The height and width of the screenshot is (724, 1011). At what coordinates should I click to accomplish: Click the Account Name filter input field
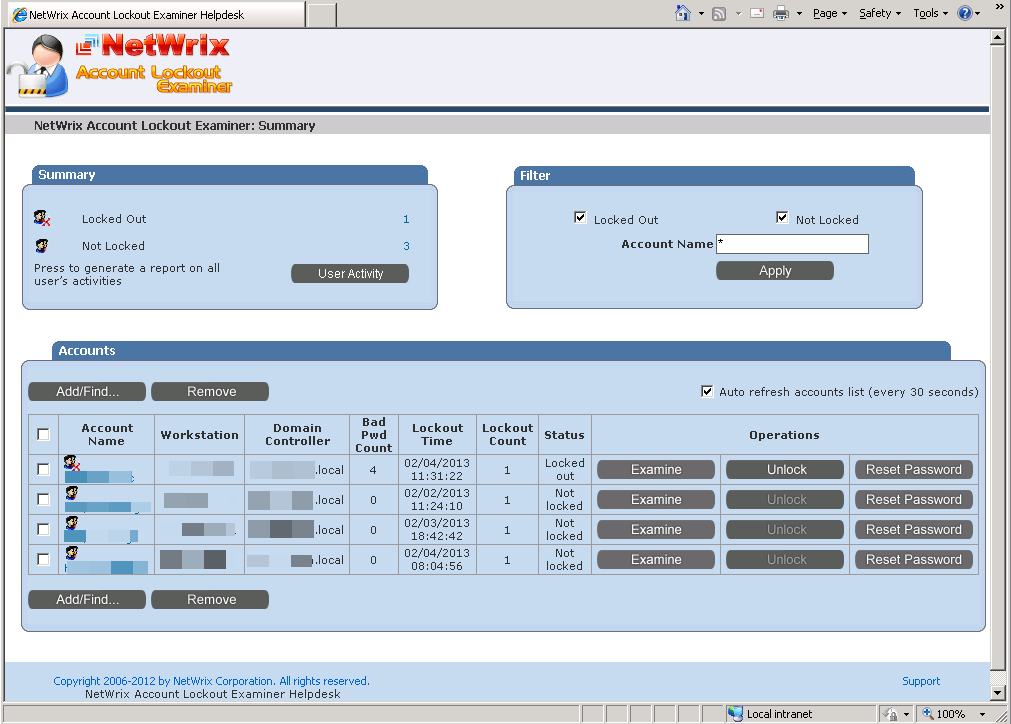coord(792,244)
